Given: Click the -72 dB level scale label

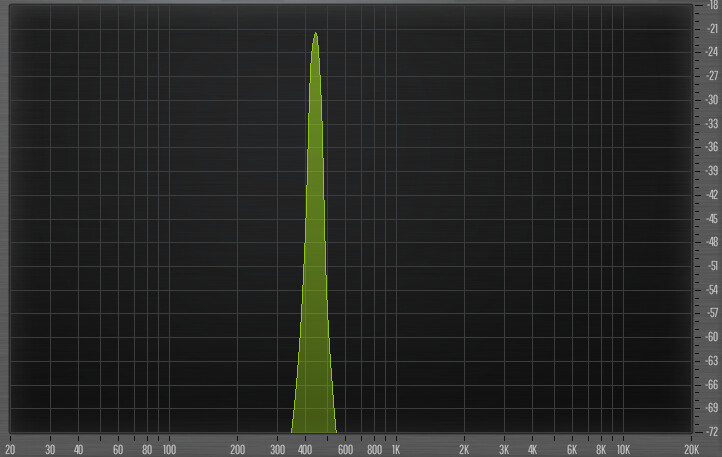Looking at the screenshot, I should point(712,432).
